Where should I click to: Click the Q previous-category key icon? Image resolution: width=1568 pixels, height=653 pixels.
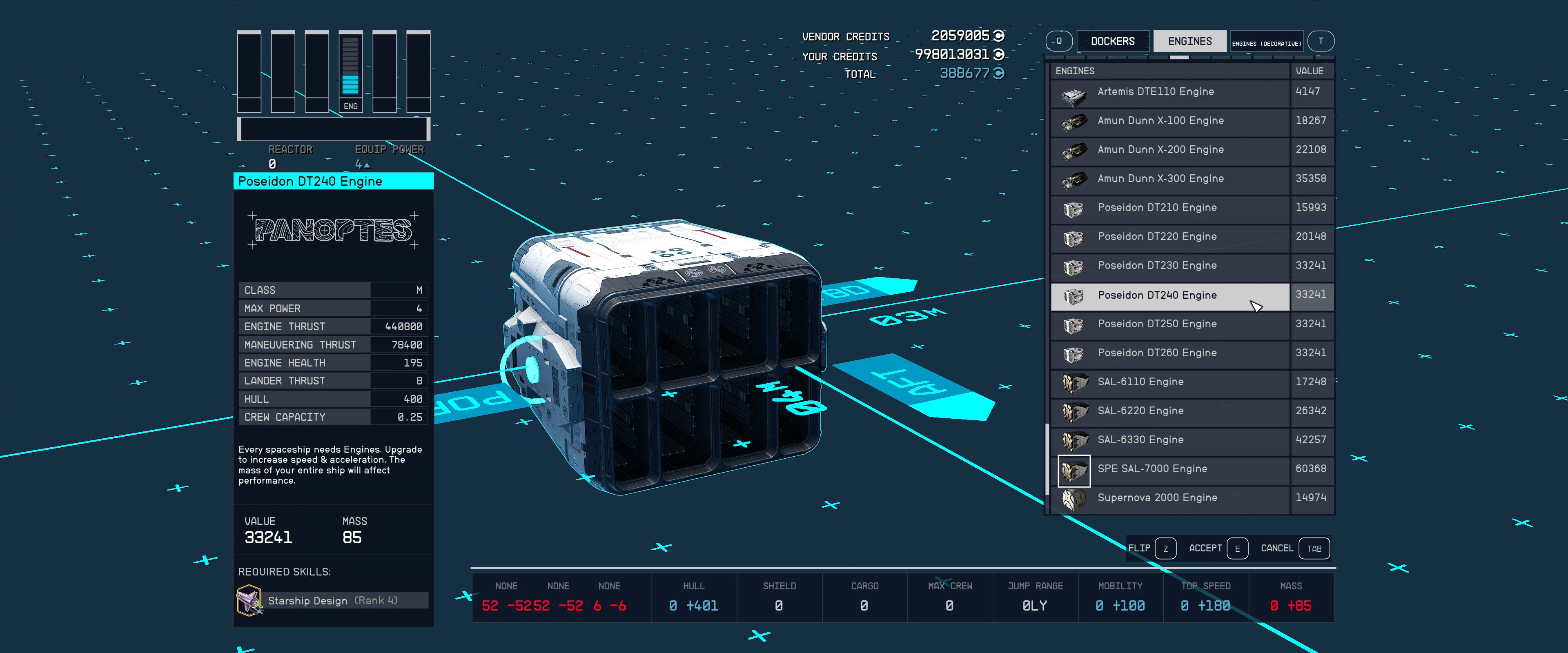click(1059, 41)
